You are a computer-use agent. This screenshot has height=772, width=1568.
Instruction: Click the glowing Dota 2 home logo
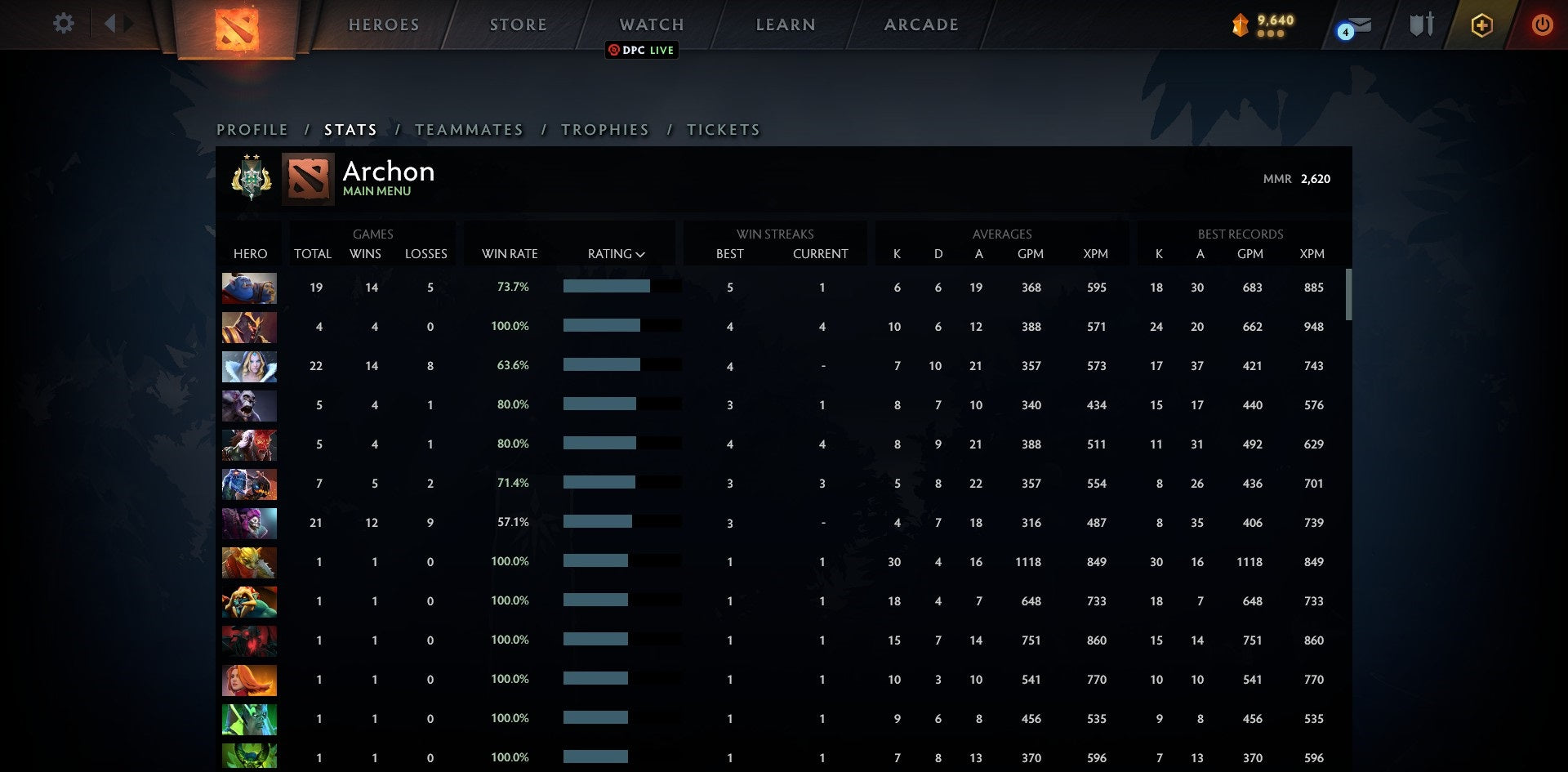click(x=237, y=29)
